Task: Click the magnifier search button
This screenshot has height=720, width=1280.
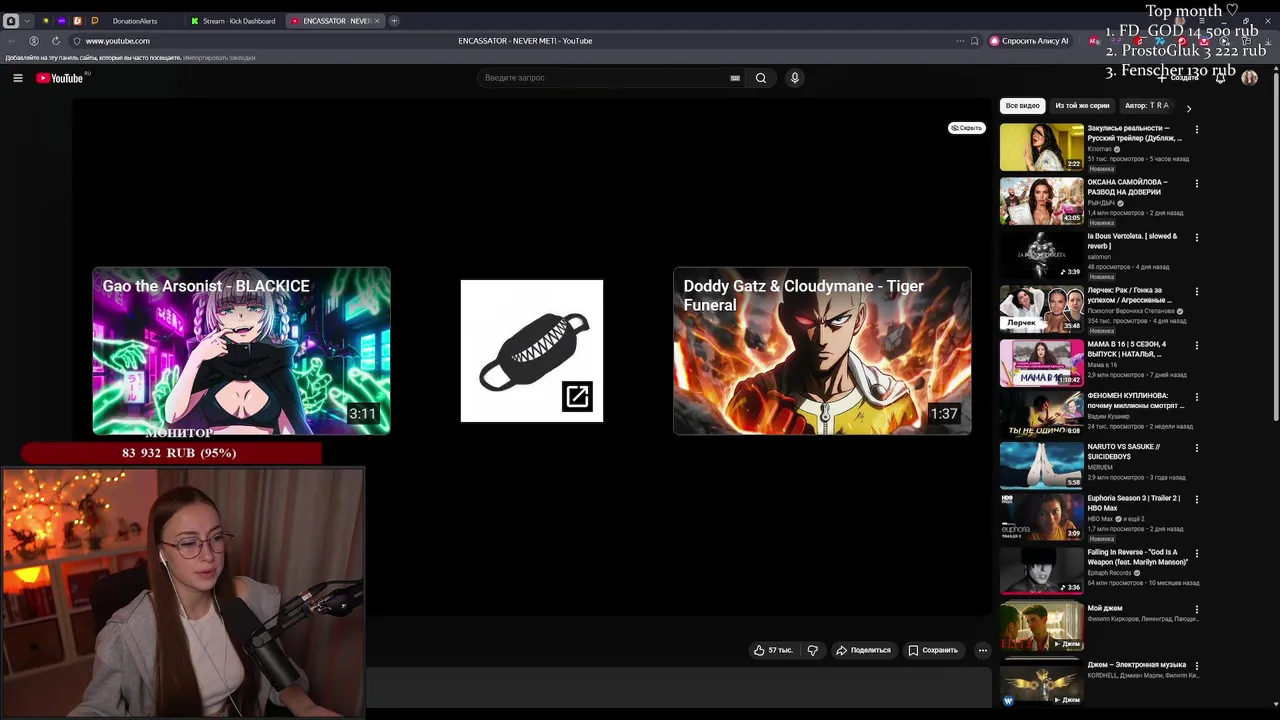Action: coord(761,78)
